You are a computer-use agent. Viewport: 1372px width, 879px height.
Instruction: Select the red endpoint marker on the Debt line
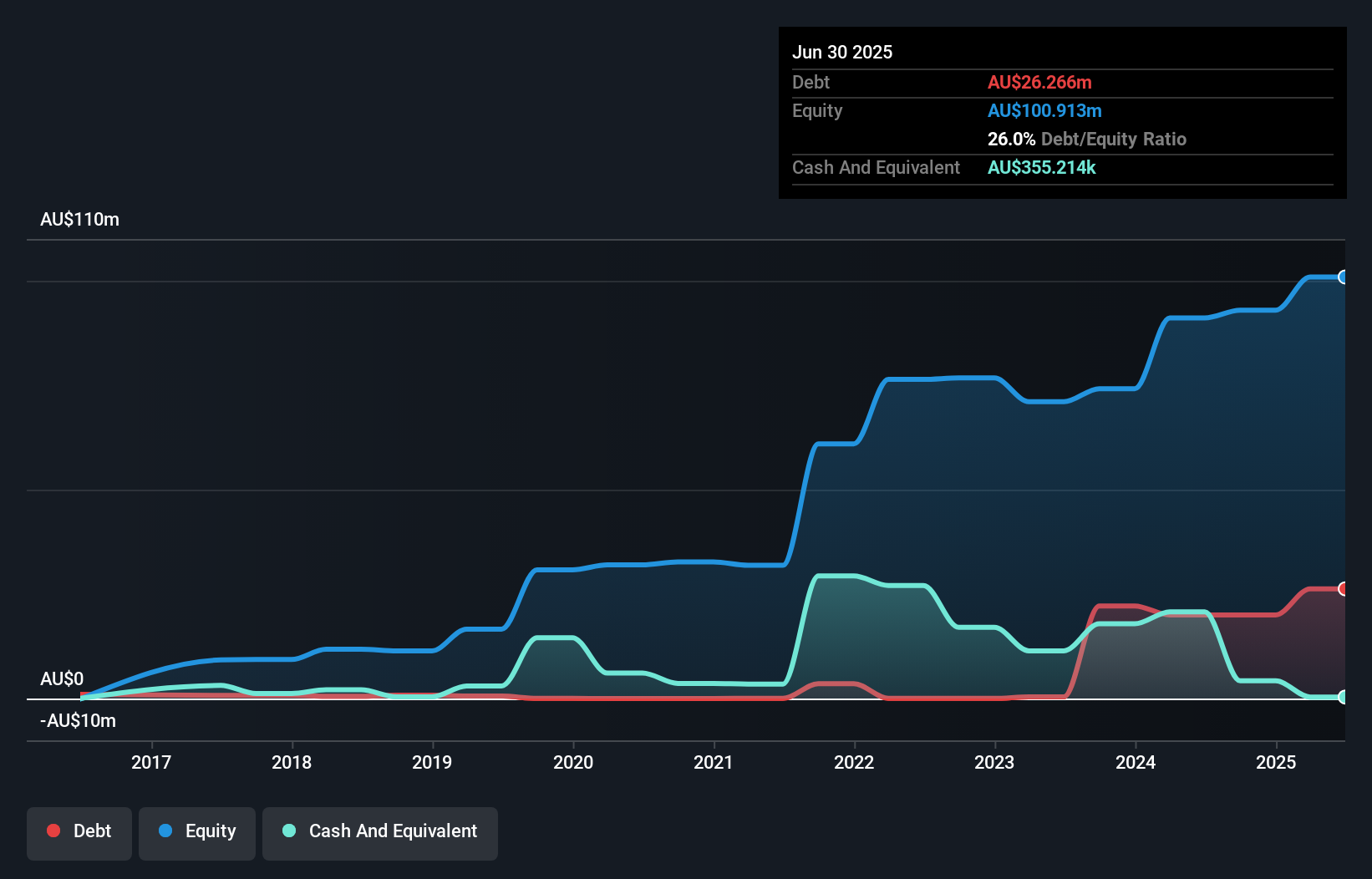[x=1344, y=588]
